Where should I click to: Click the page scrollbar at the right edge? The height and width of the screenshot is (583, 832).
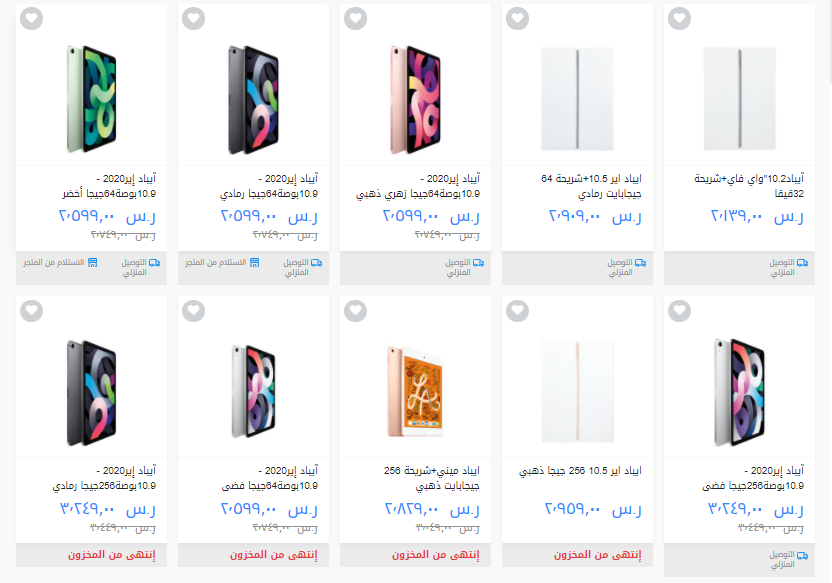point(830,42)
